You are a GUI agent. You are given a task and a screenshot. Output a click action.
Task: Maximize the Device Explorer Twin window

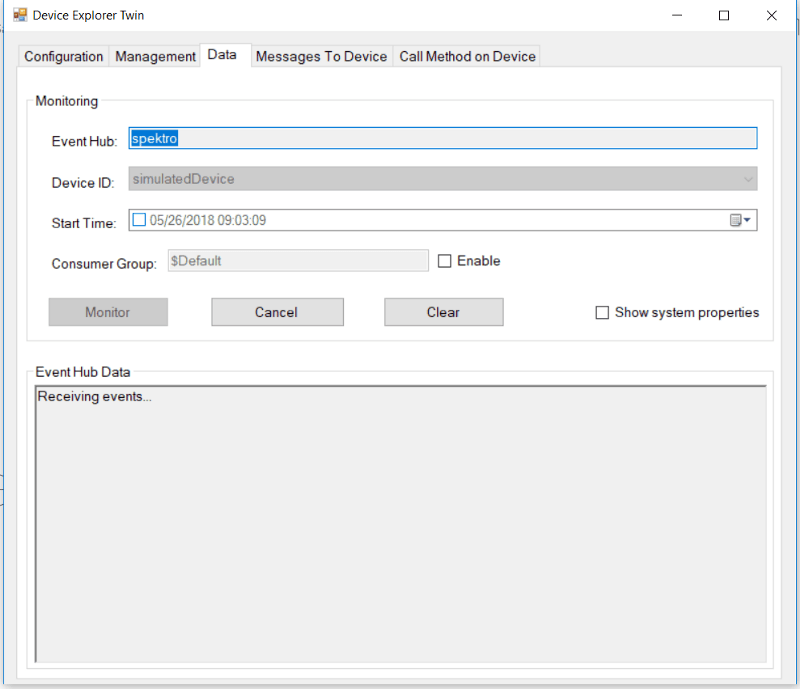pos(723,15)
